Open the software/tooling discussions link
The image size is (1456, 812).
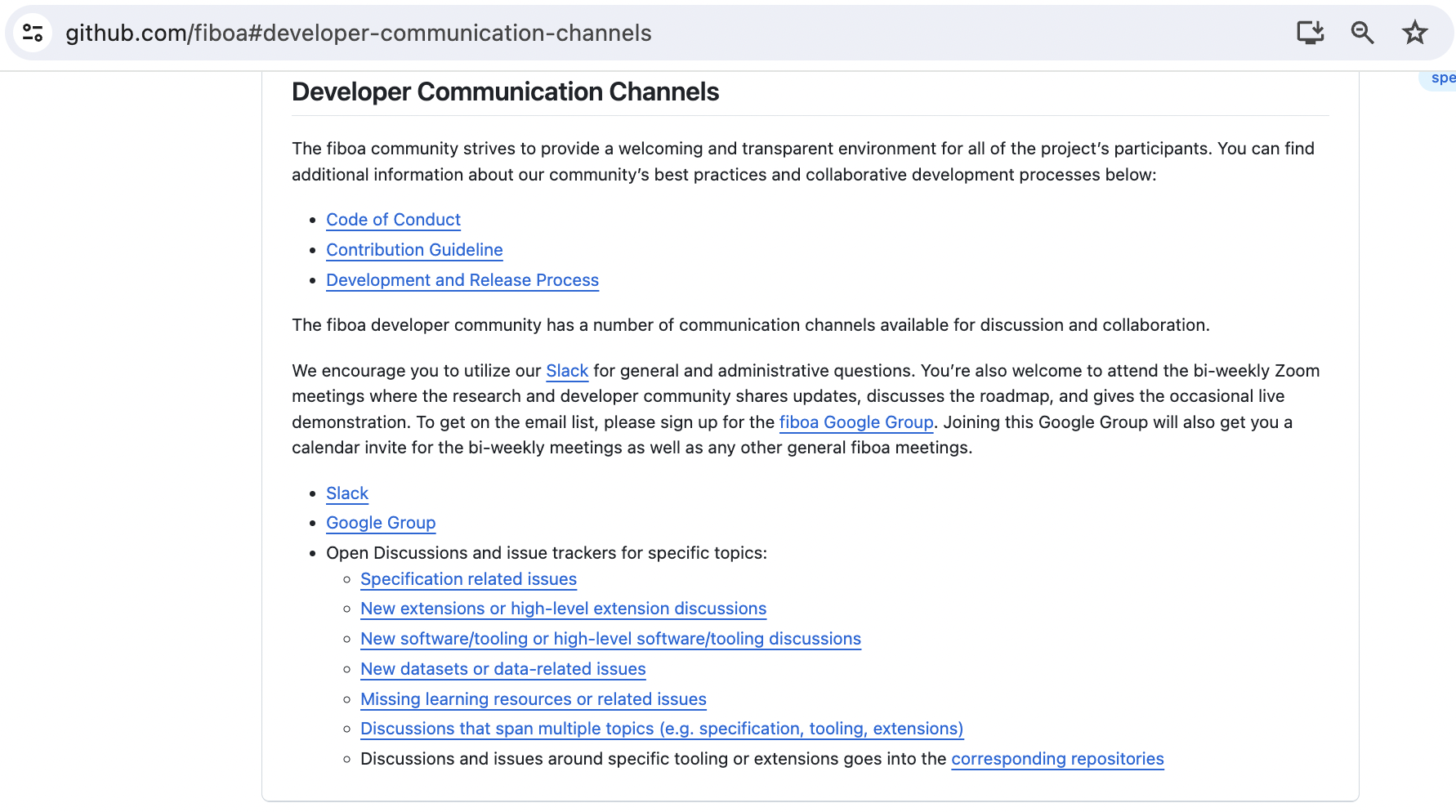[x=610, y=639]
